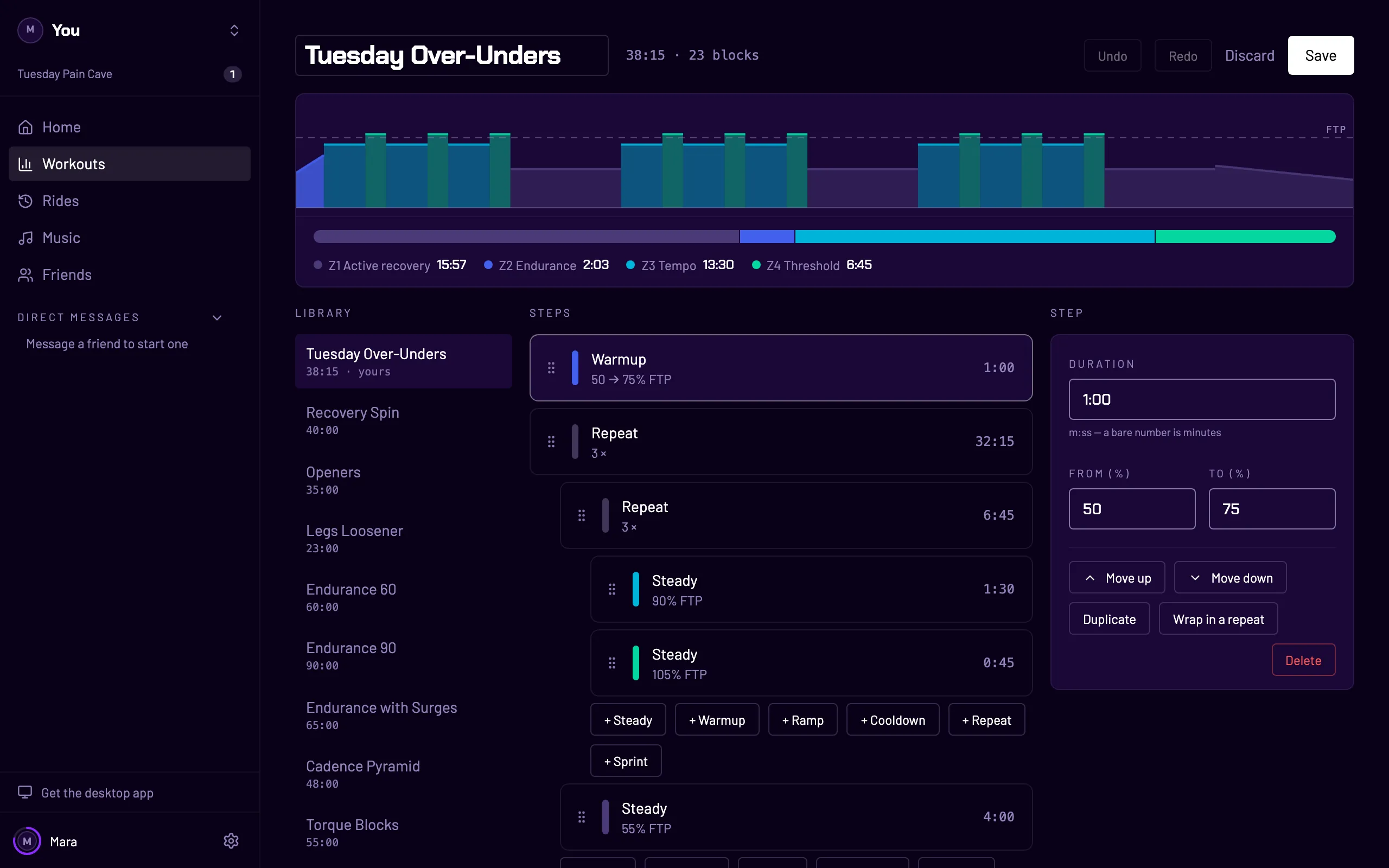Delete the selected step
The height and width of the screenshot is (868, 1389).
[x=1303, y=660]
